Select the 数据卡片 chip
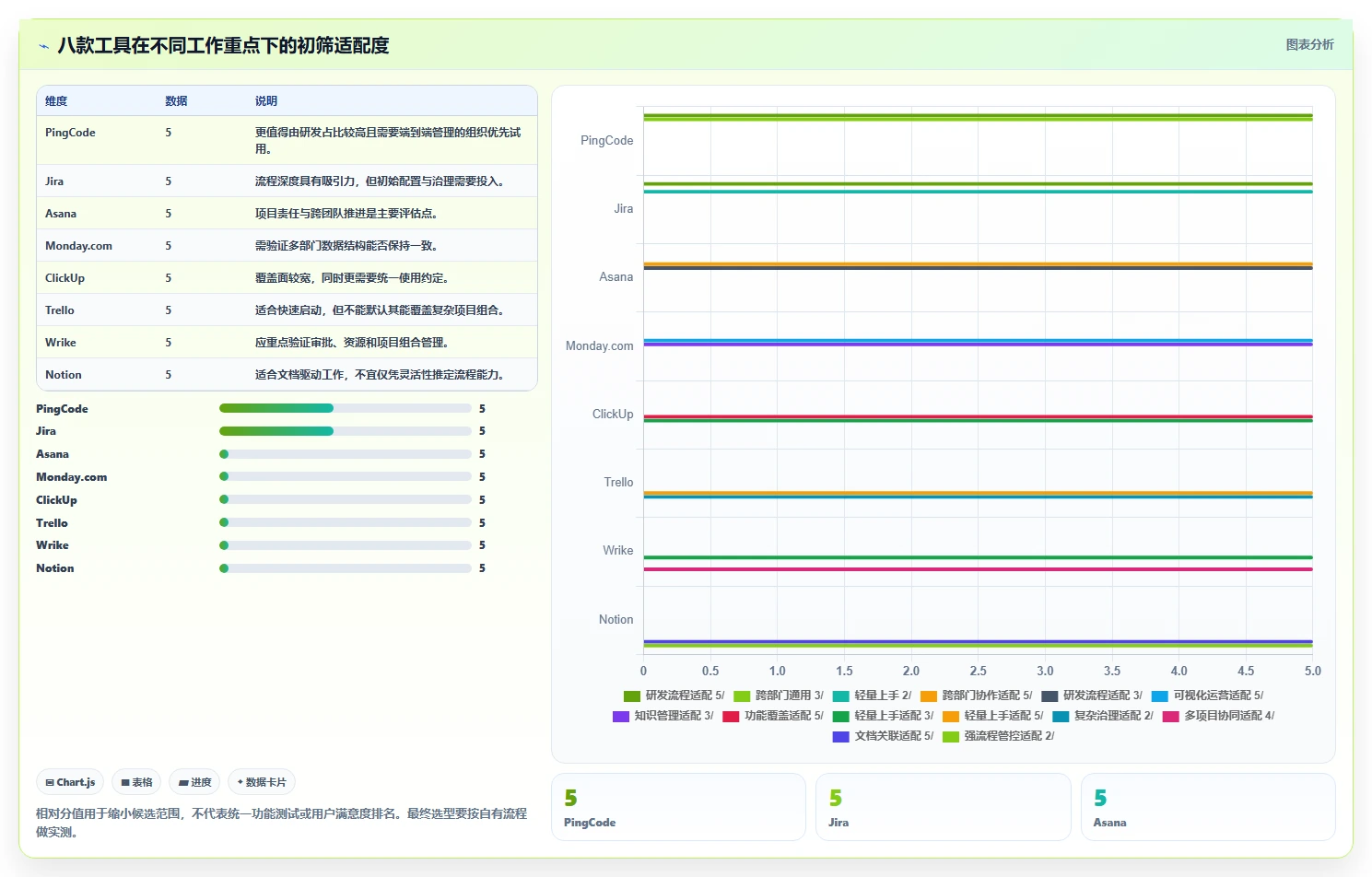 coord(262,782)
